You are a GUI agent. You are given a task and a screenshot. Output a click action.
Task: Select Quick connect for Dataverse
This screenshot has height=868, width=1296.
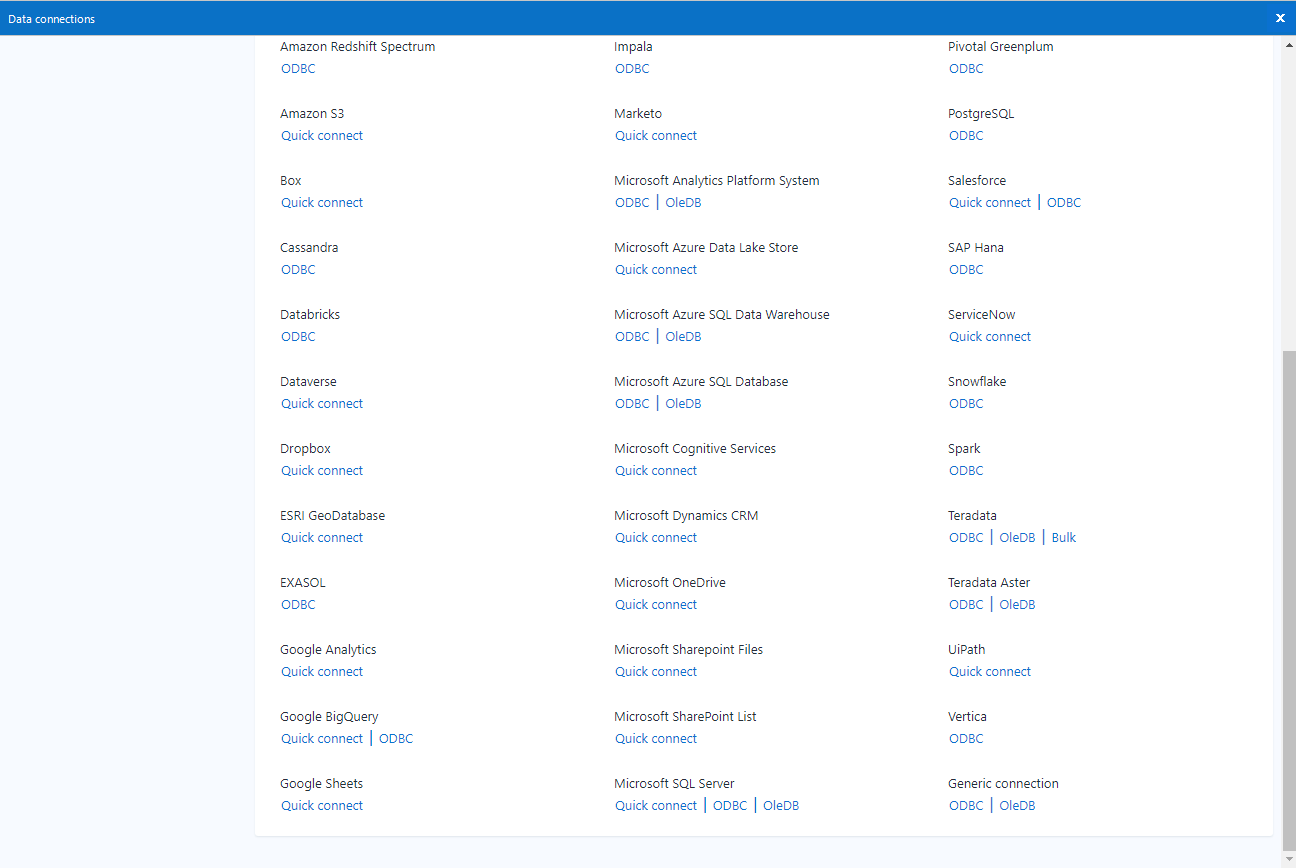322,403
